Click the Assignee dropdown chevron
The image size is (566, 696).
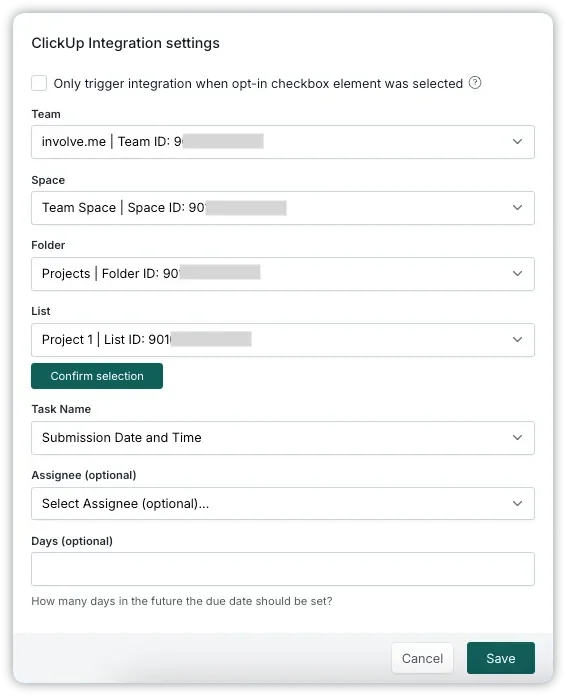click(x=517, y=503)
